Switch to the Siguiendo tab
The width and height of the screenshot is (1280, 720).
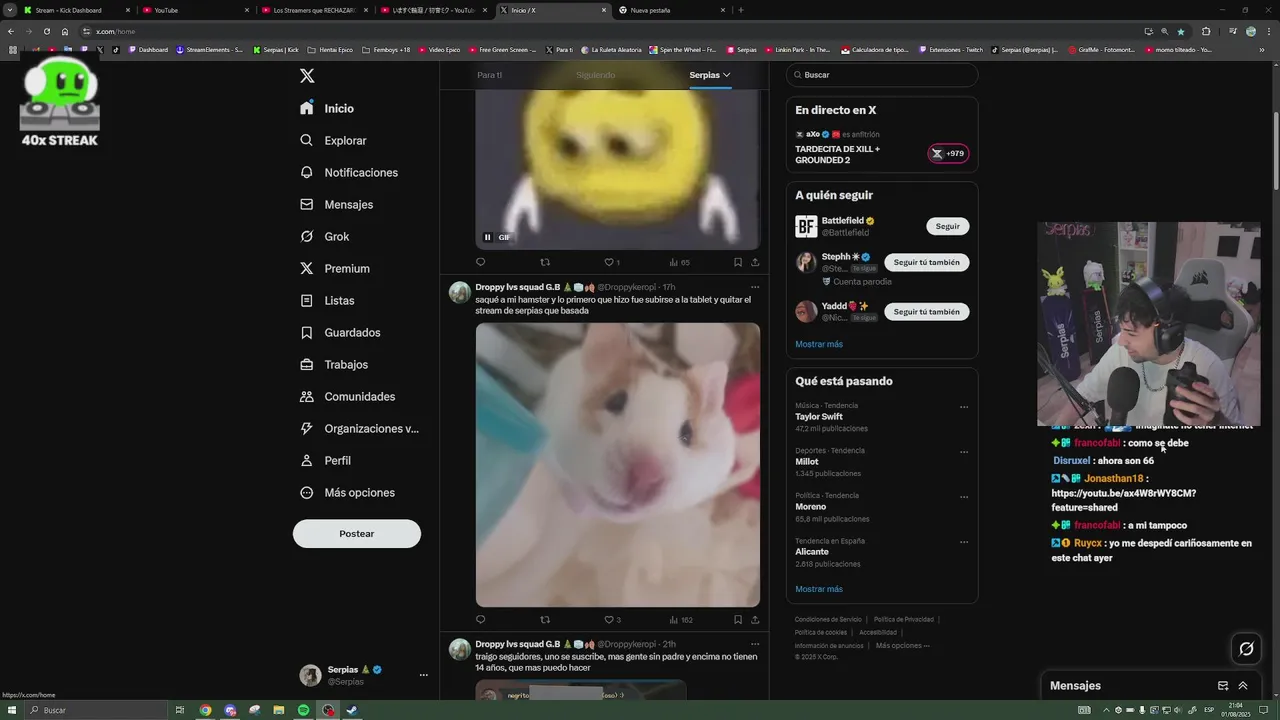(596, 75)
